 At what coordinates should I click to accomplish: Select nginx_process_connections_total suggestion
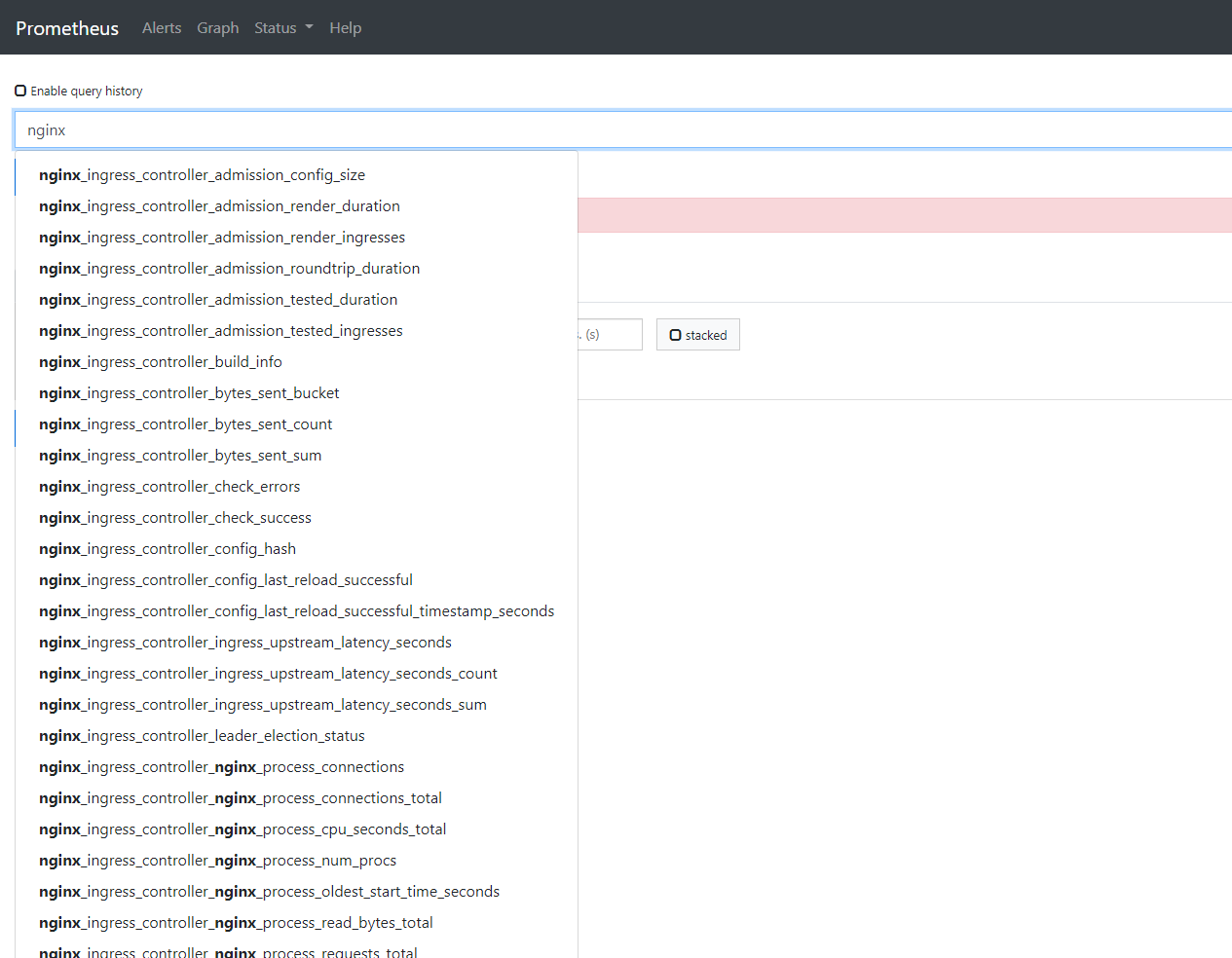click(x=297, y=798)
